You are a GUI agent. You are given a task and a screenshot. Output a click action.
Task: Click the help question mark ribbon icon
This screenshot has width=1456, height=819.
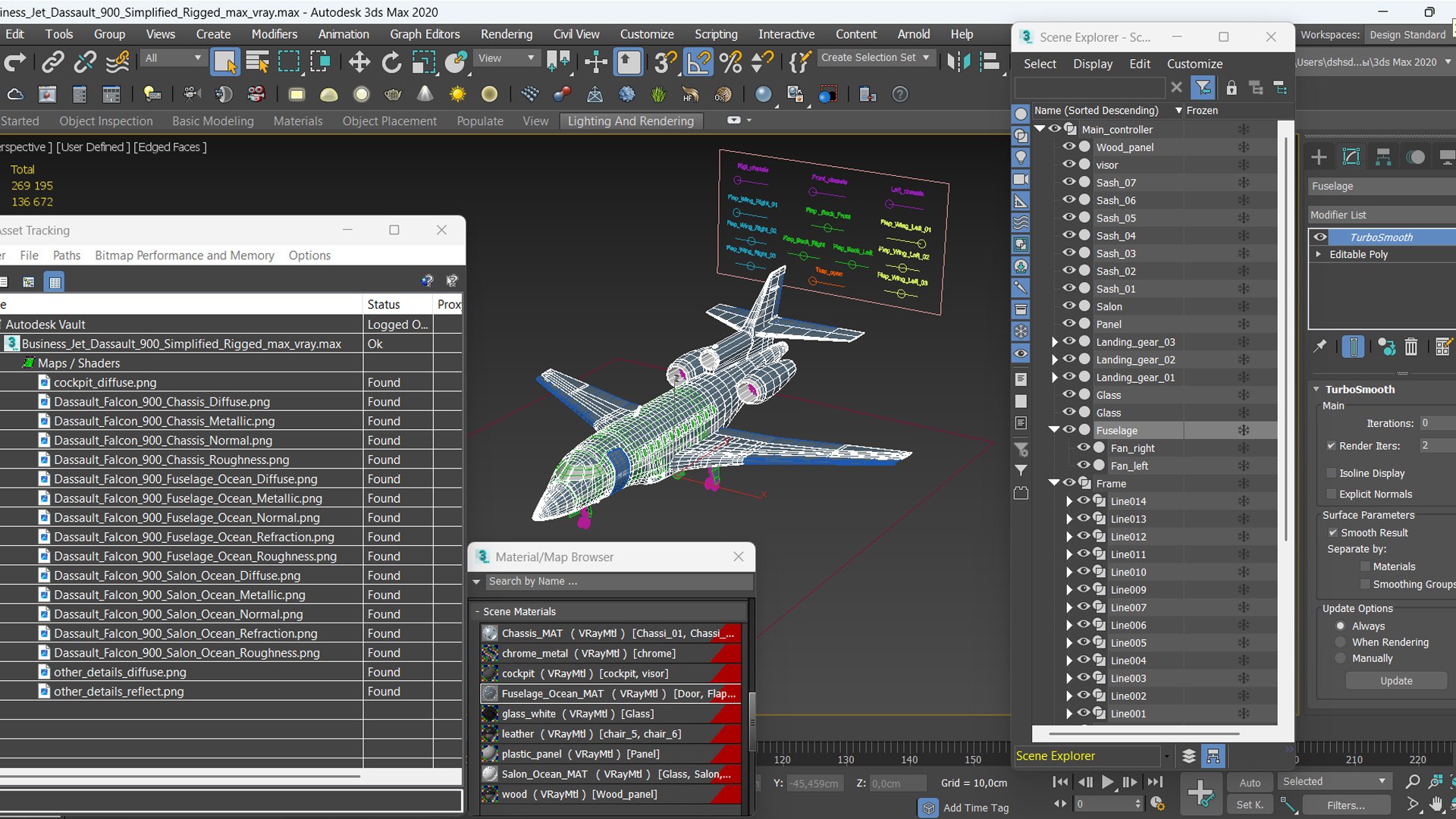point(899,94)
